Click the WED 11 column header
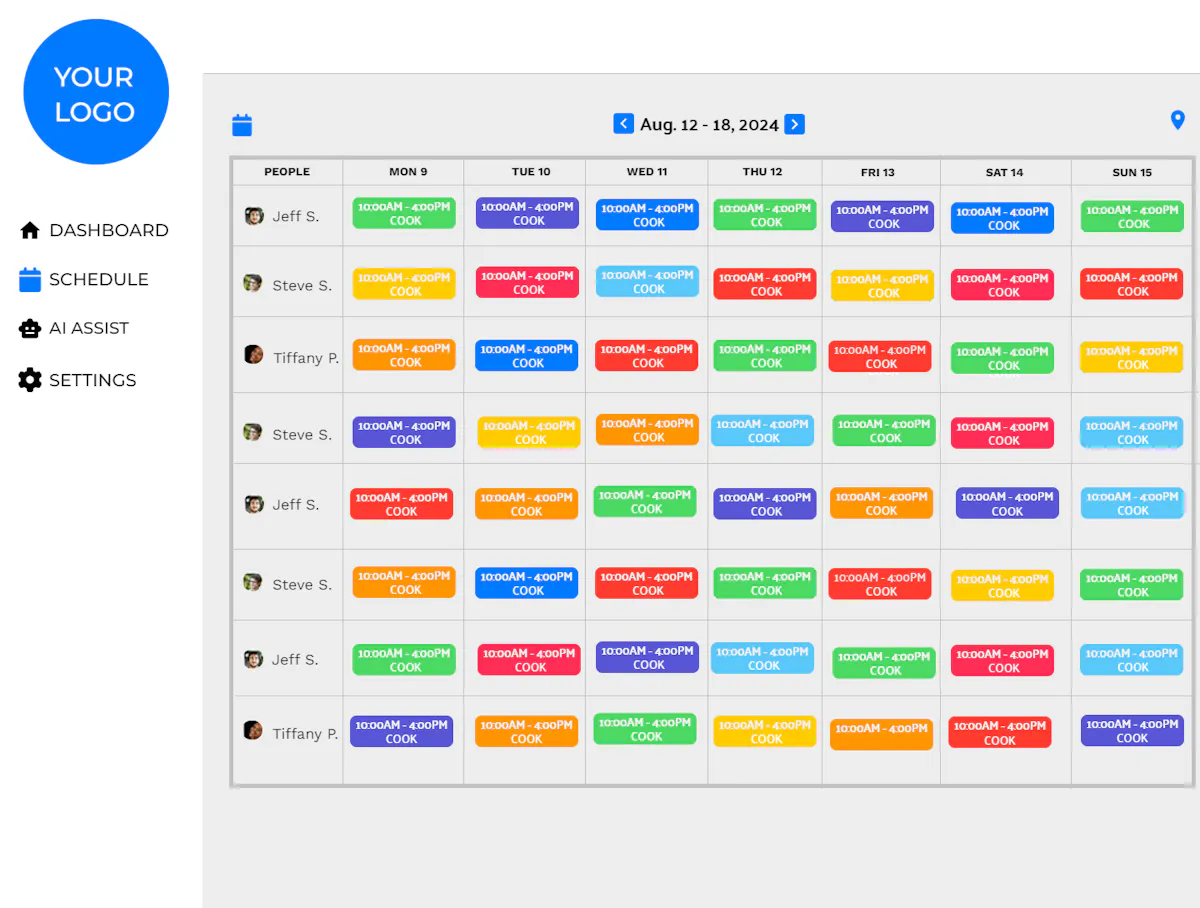Viewport: 1200px width, 908px height. coord(647,172)
